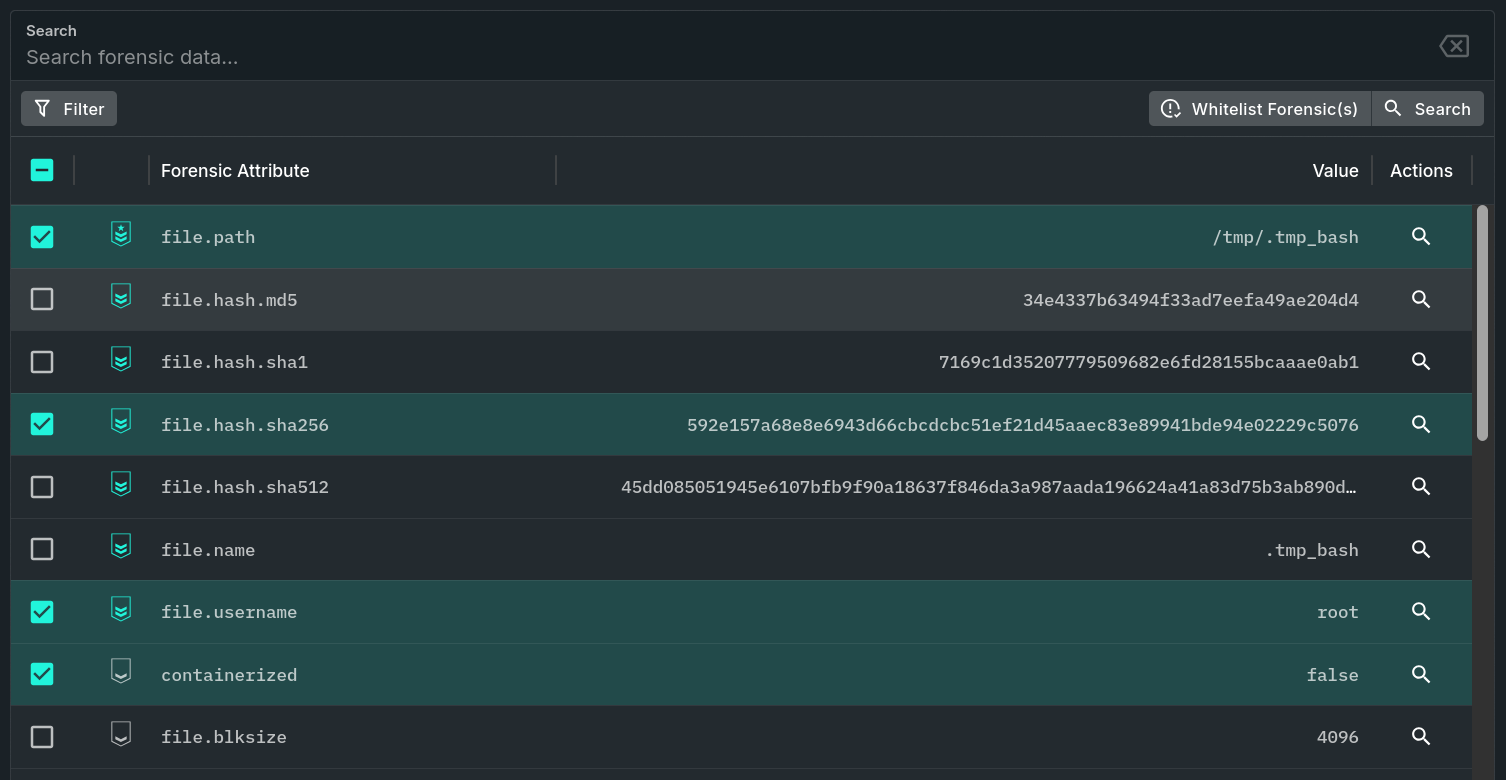Click the Whitelist Forensic(s) button

[1259, 108]
